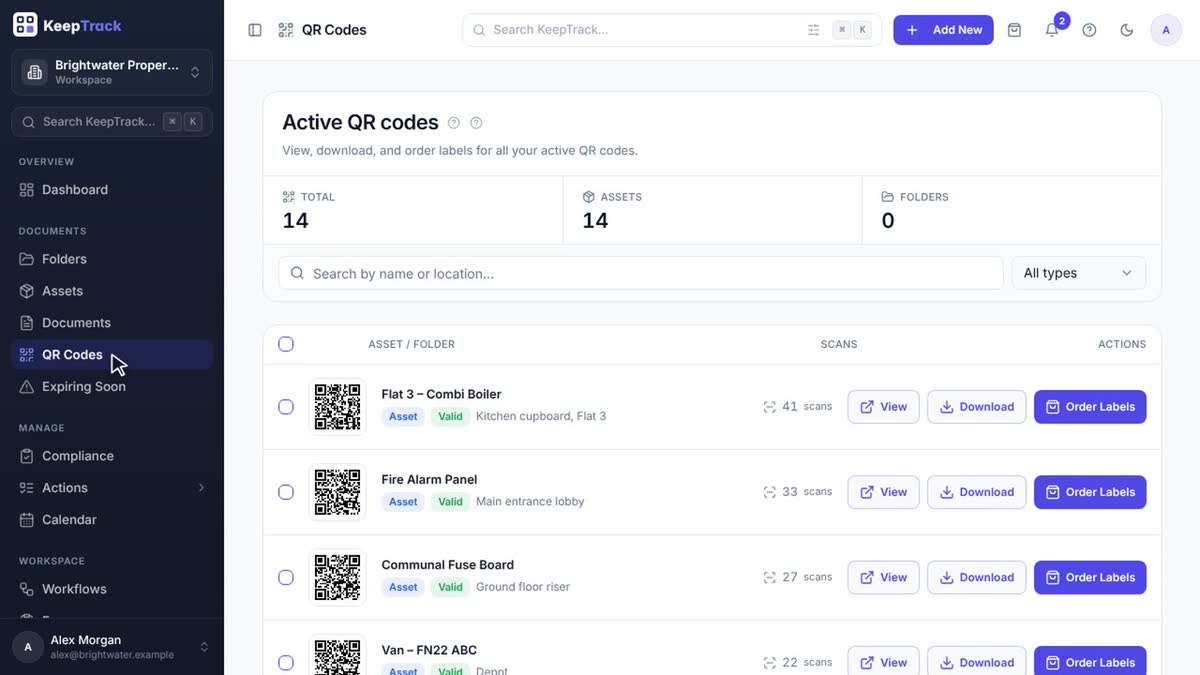The image size is (1200, 675).
Task: Open Expiring Soon in the sidebar
Action: tap(112, 387)
